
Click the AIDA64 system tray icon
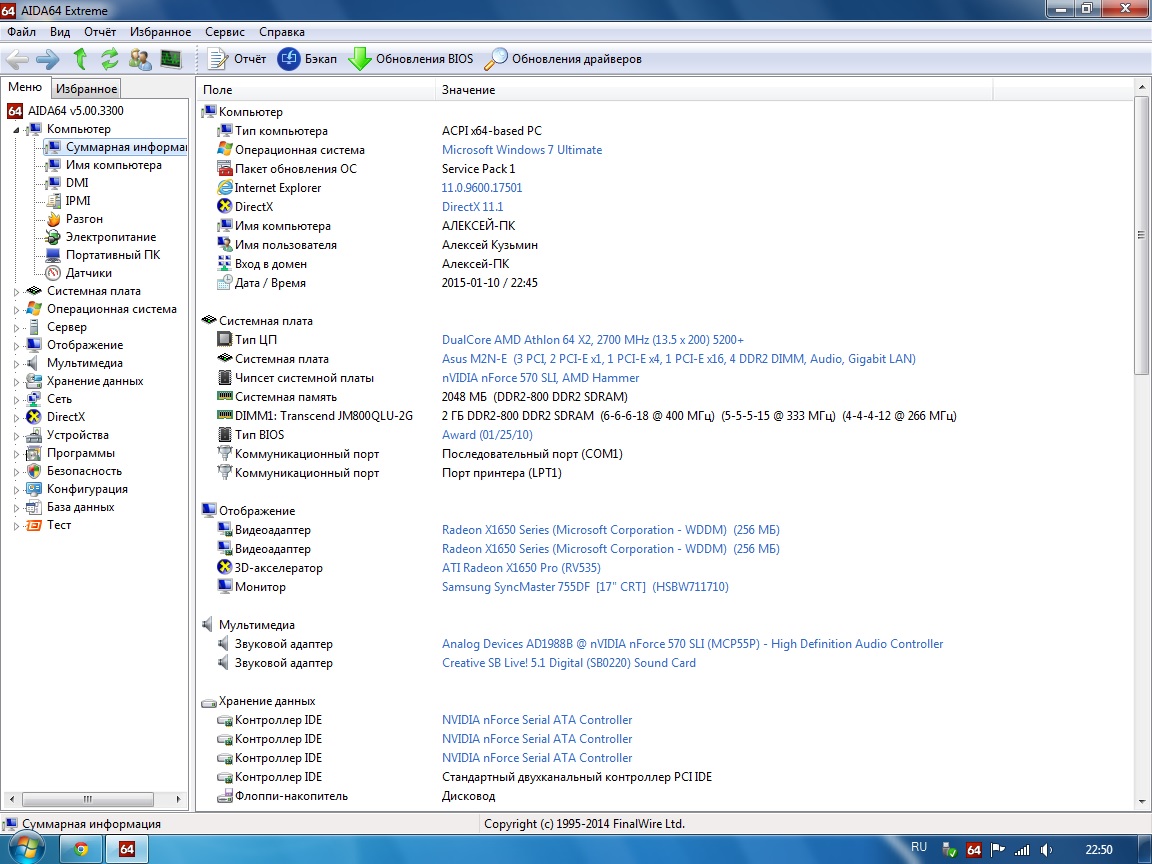click(973, 850)
